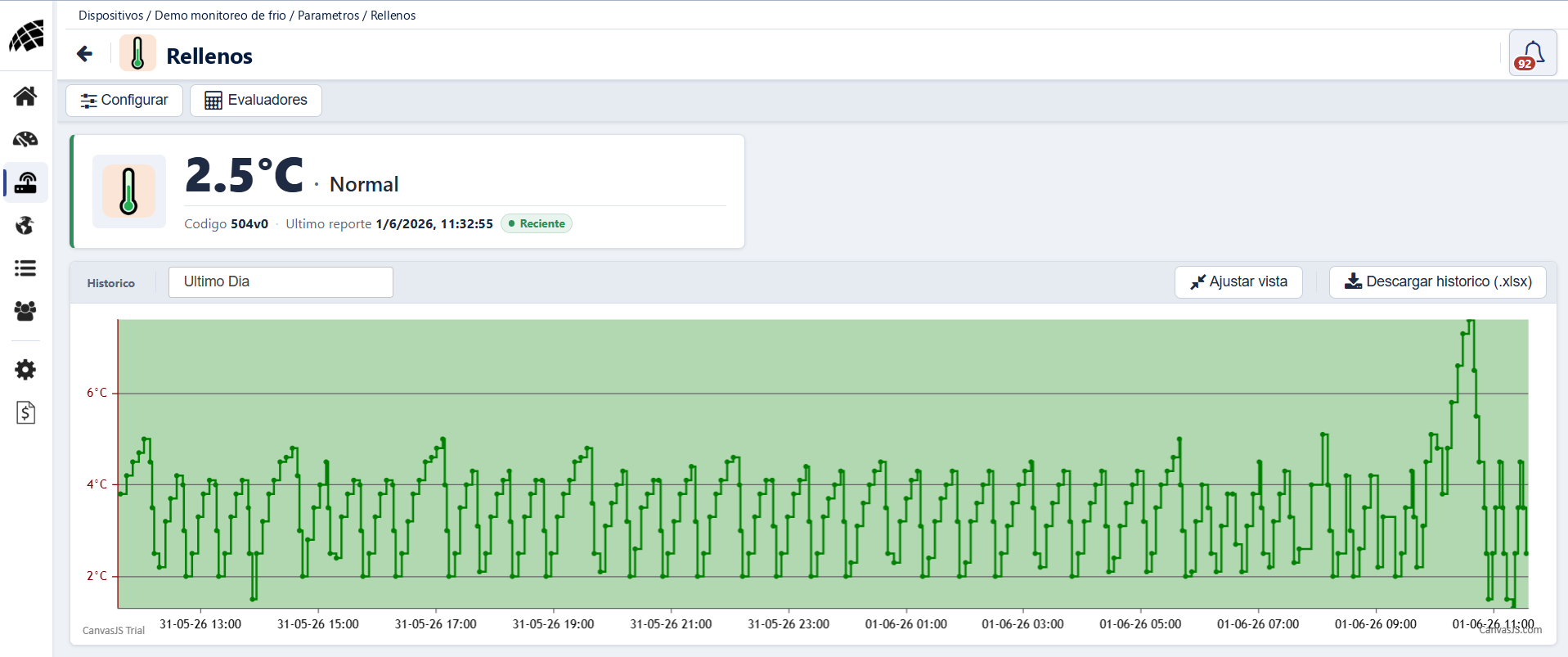Click the Parametros breadcrumb link

328,16
